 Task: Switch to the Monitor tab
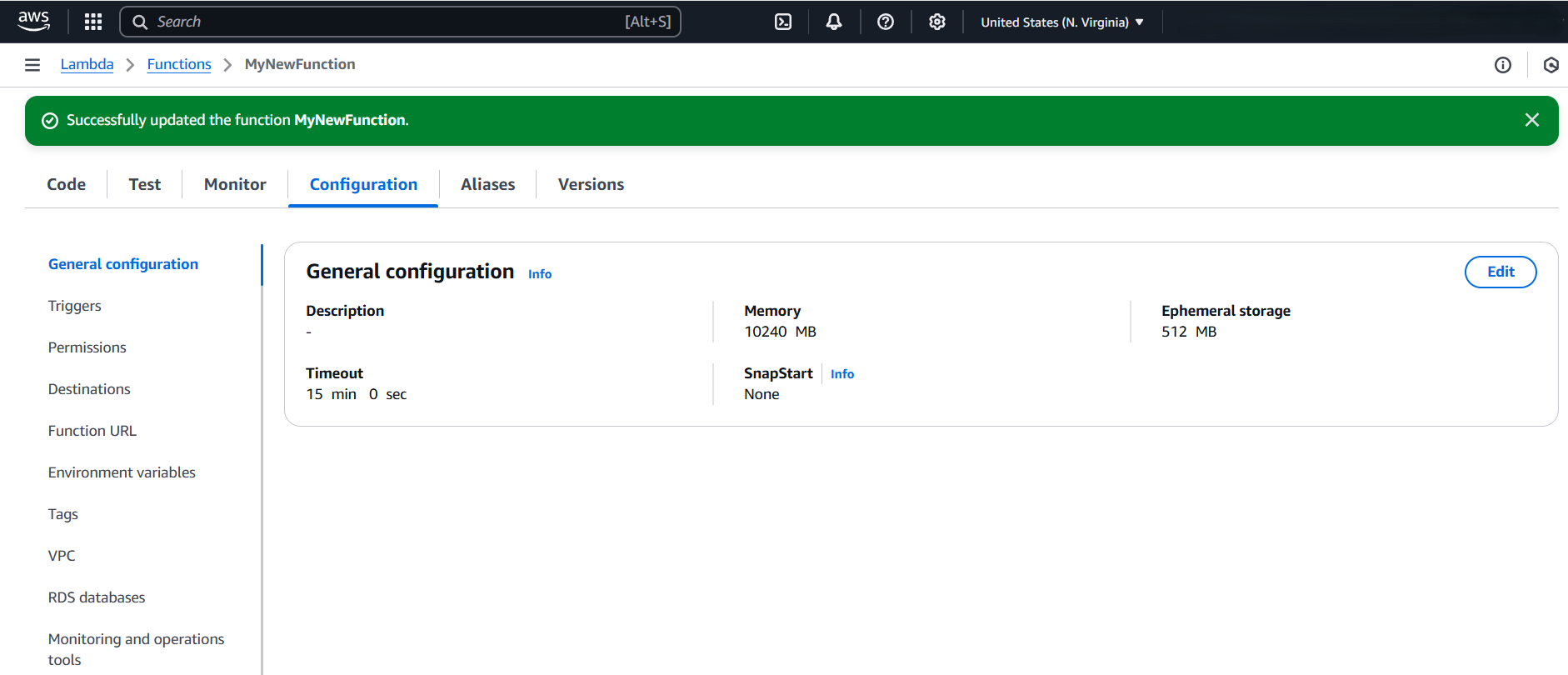(235, 184)
